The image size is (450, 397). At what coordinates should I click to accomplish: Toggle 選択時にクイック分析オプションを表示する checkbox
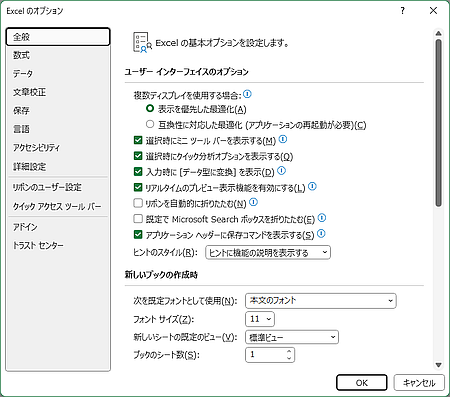pos(138,156)
